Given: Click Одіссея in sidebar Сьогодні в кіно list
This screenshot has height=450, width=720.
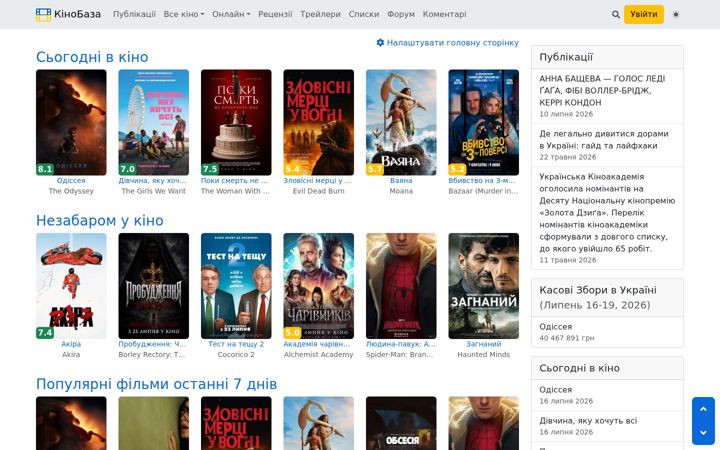Looking at the screenshot, I should click(556, 389).
